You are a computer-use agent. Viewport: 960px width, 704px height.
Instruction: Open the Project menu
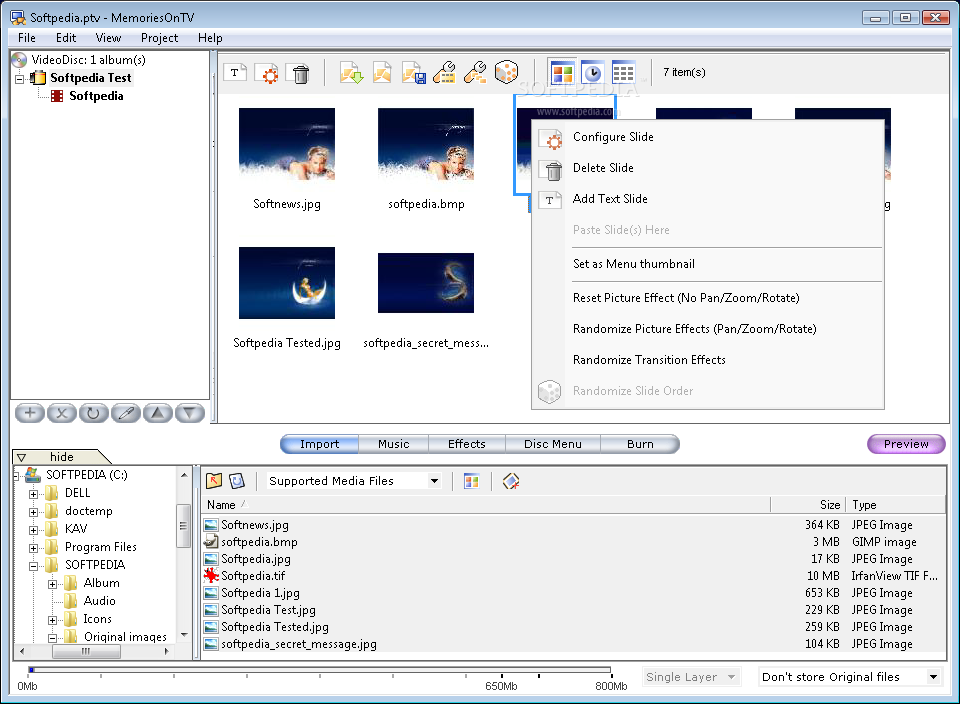click(159, 38)
